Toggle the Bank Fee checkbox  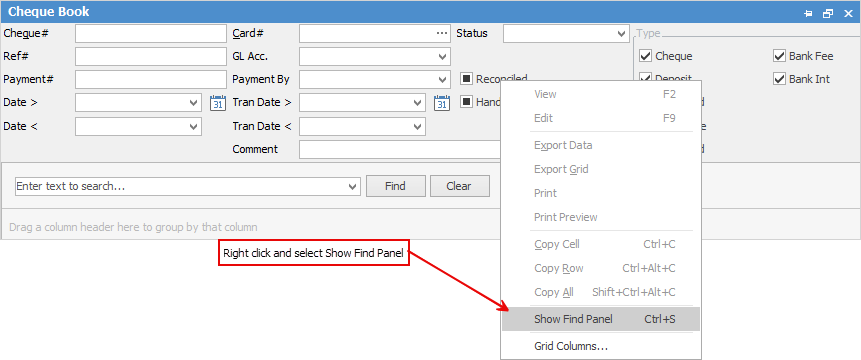point(780,56)
